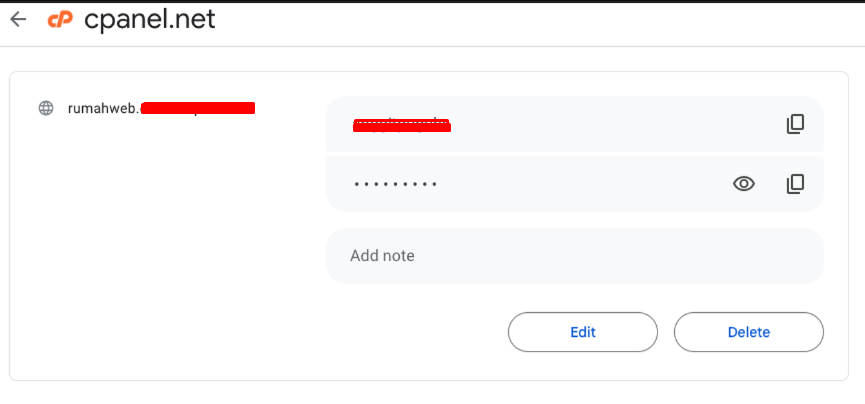
Task: Click the Edit button
Action: click(583, 332)
